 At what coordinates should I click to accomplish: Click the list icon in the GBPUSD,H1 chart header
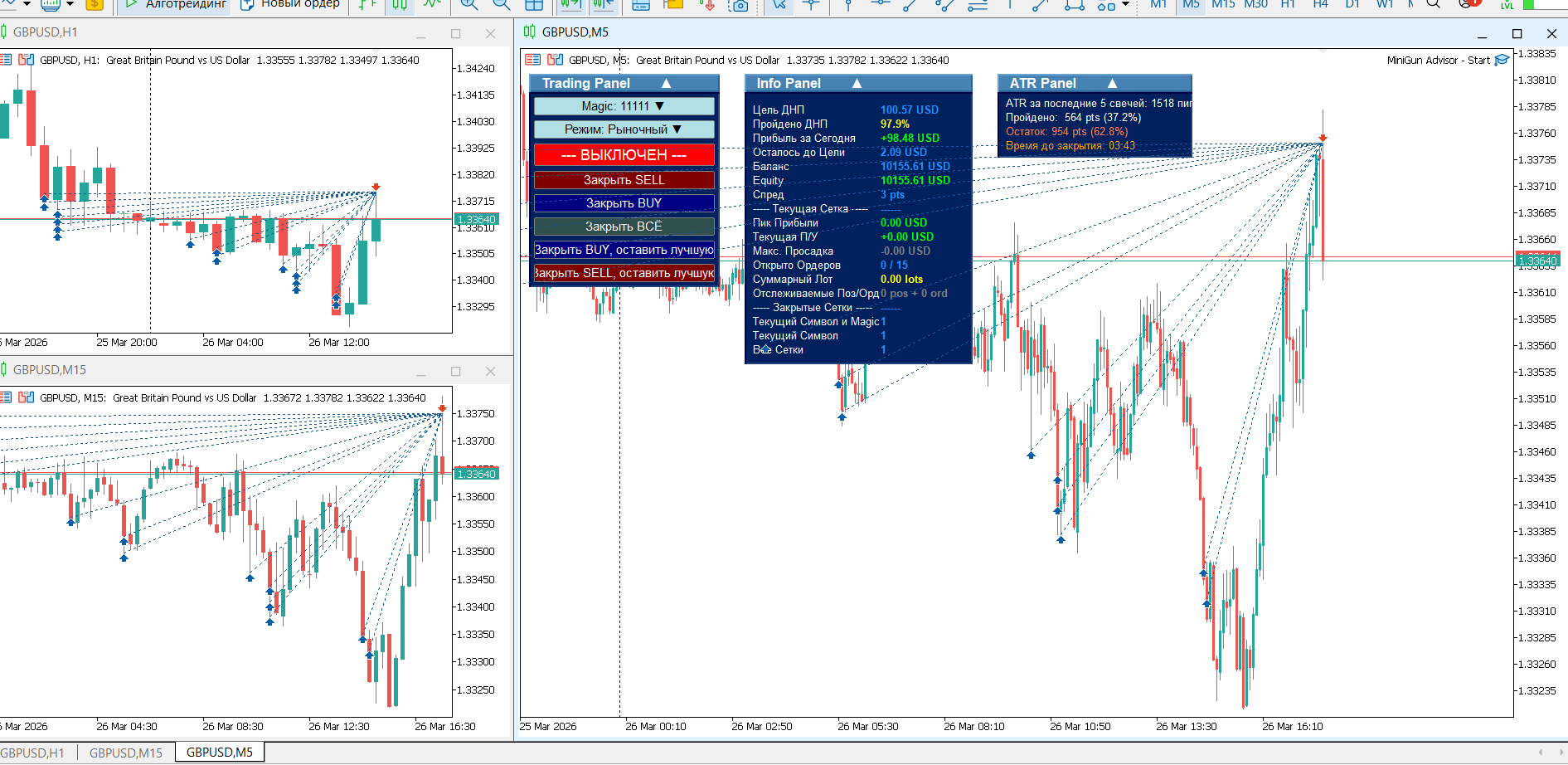click(x=5, y=60)
